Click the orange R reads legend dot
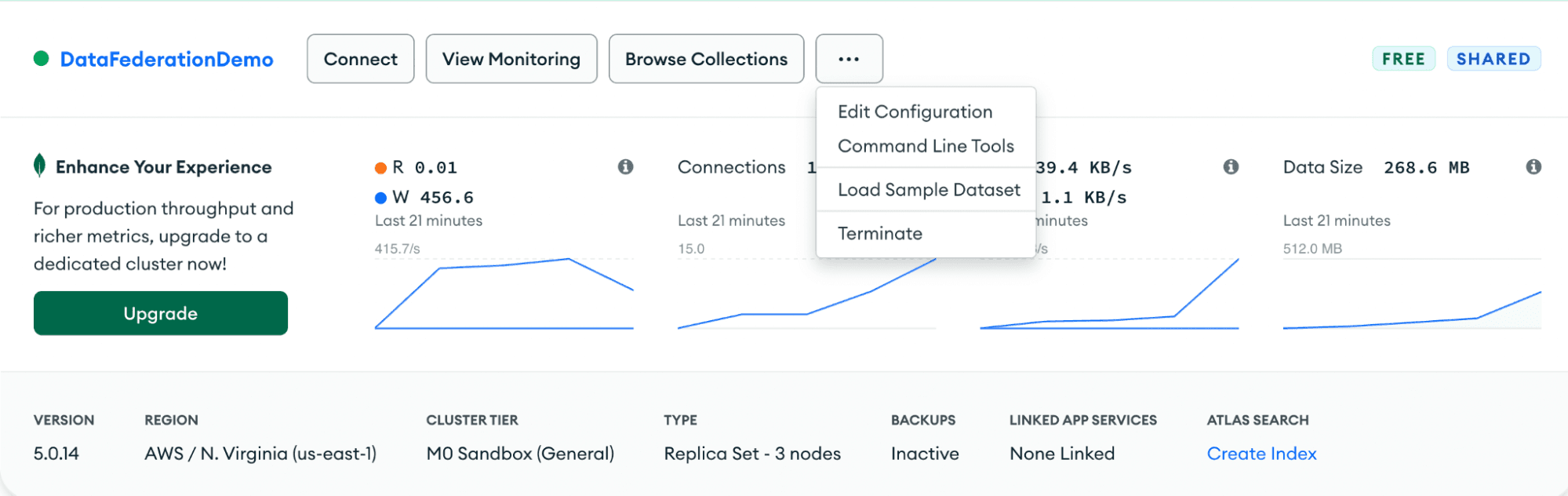The image size is (1568, 496). [380, 168]
